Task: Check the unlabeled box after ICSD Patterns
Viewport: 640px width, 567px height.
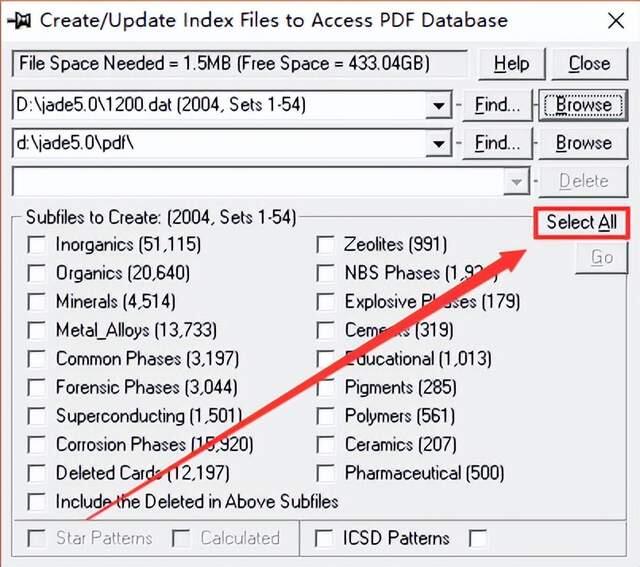Action: click(x=479, y=539)
